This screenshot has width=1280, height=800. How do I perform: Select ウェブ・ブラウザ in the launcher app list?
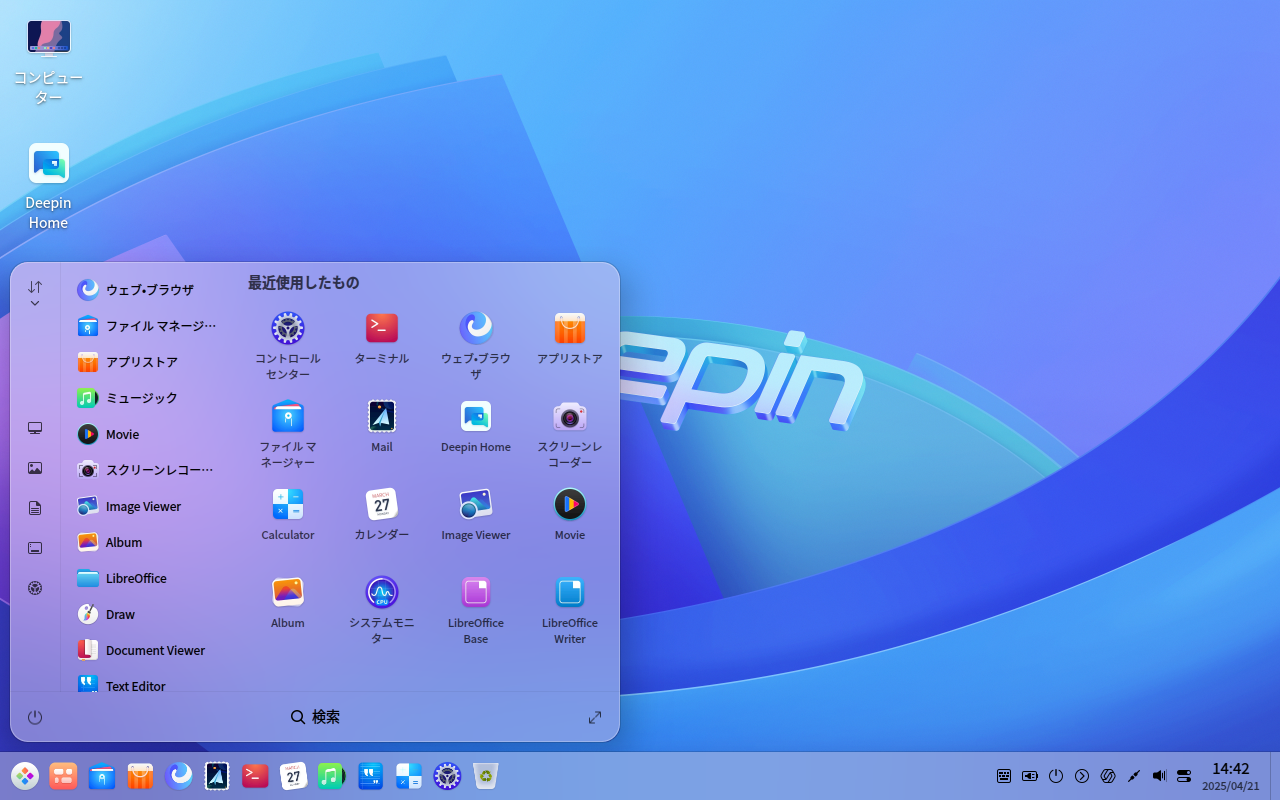(148, 290)
